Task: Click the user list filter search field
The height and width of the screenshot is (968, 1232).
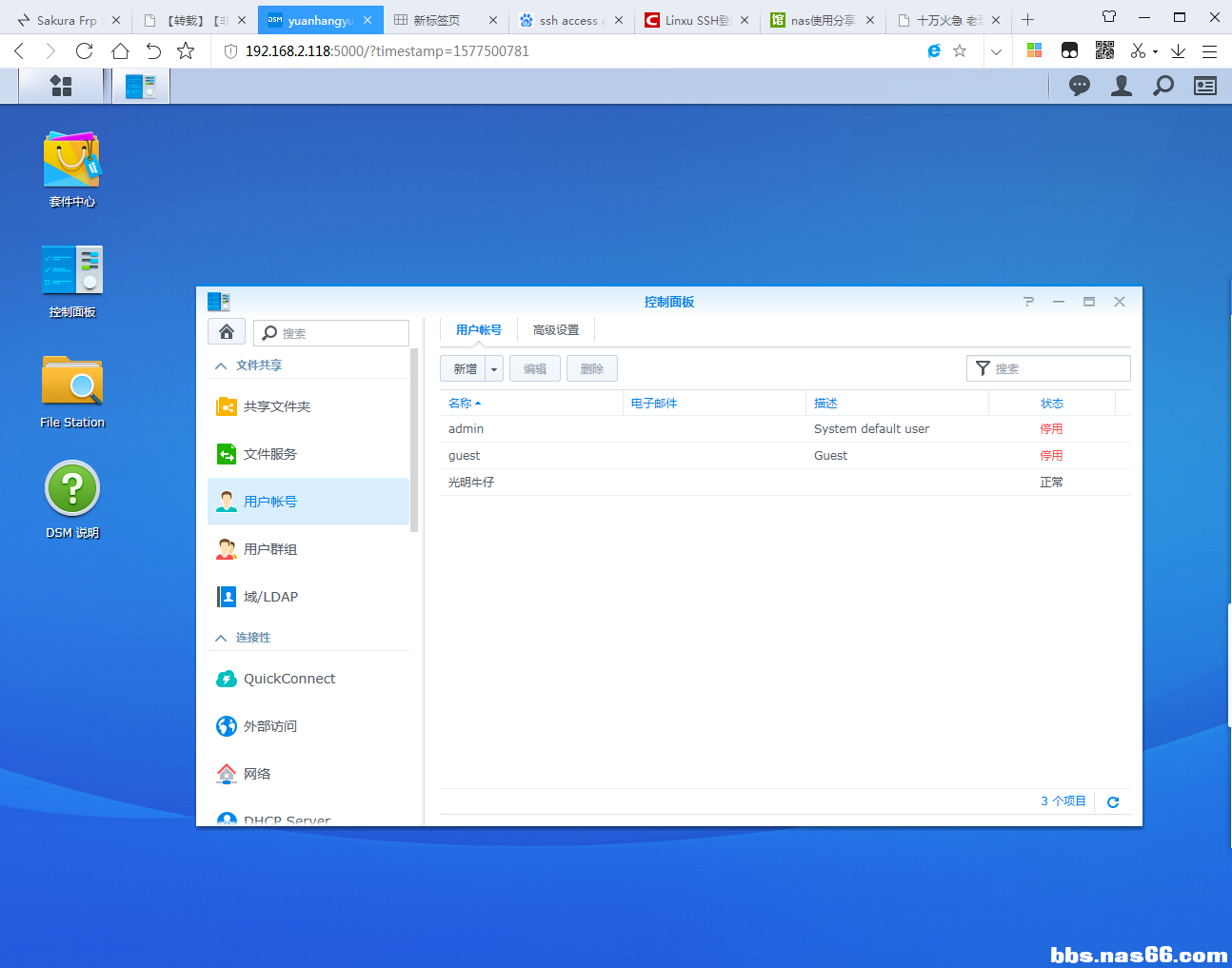Action: pyautogui.click(x=1048, y=368)
